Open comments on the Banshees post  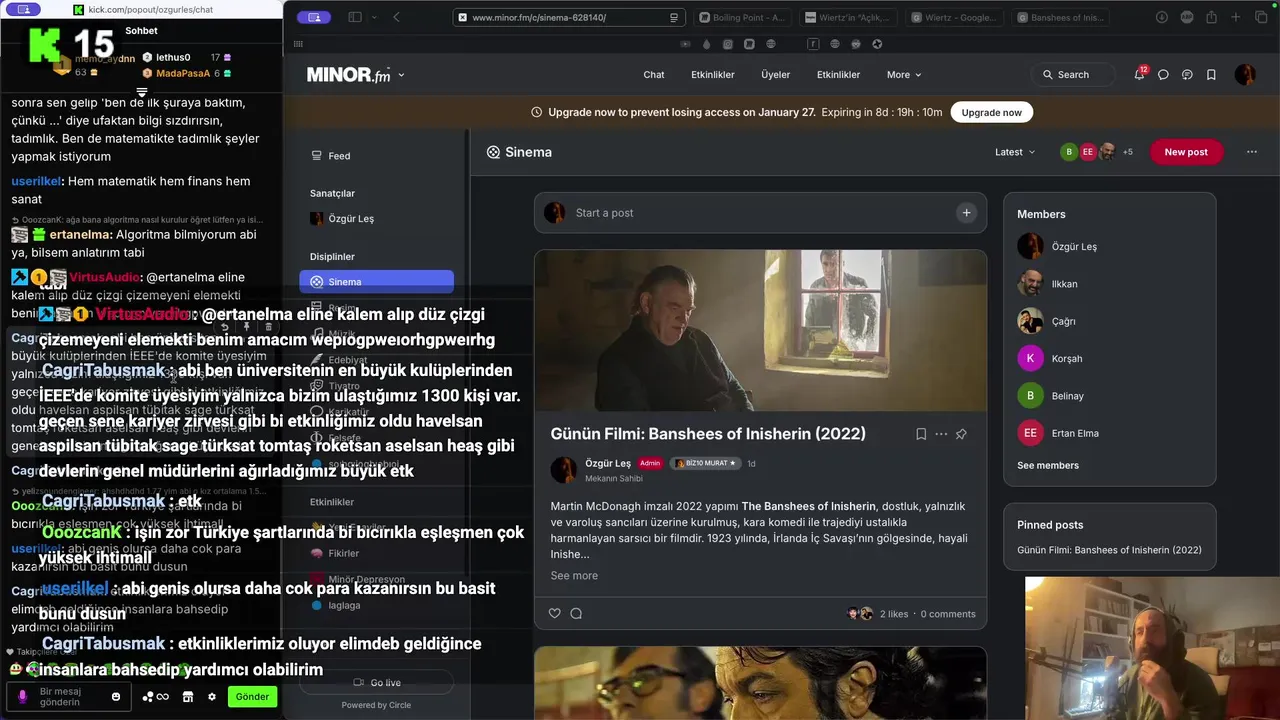pyautogui.click(x=576, y=613)
